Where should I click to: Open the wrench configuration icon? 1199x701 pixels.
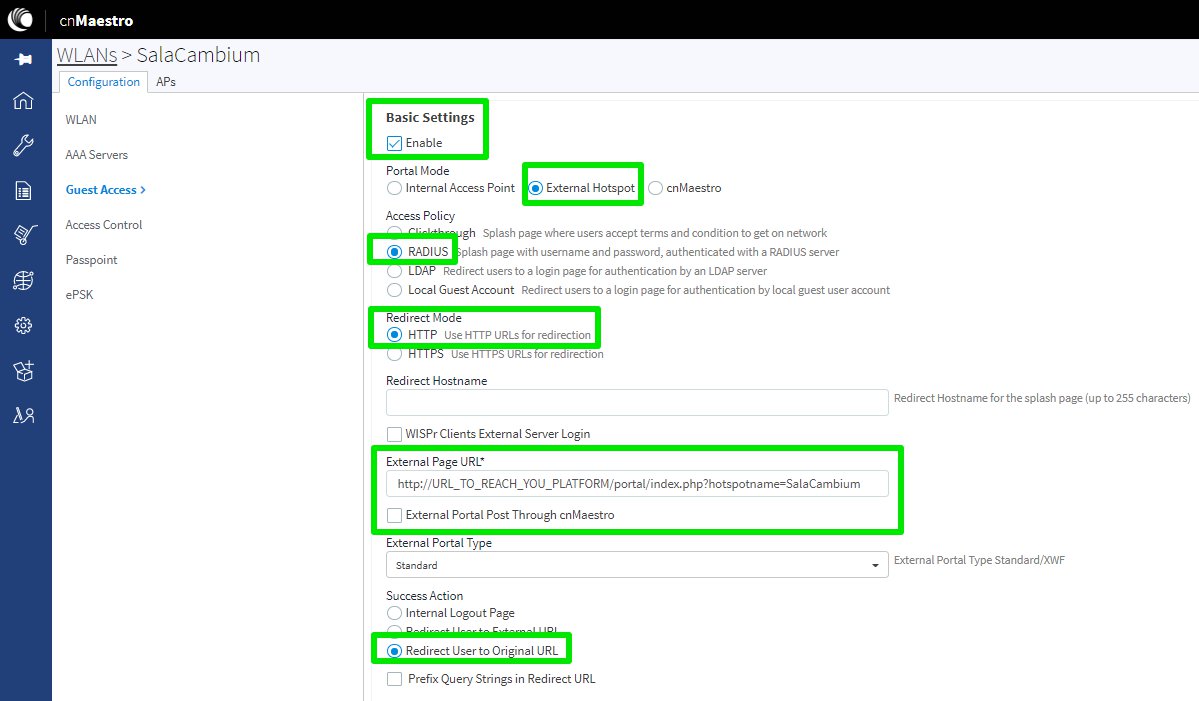pos(24,146)
